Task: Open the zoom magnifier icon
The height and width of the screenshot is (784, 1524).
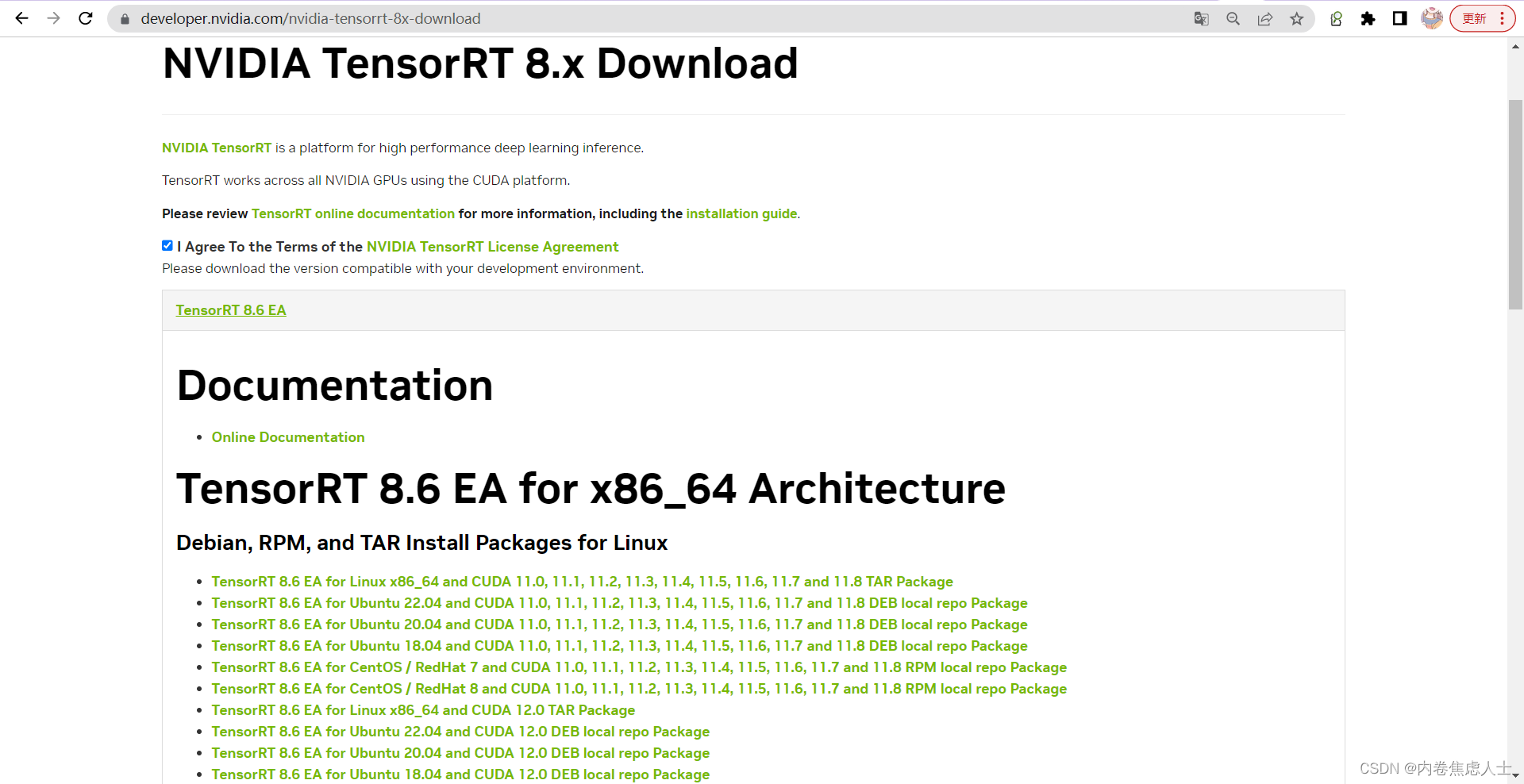Action: pos(1233,19)
